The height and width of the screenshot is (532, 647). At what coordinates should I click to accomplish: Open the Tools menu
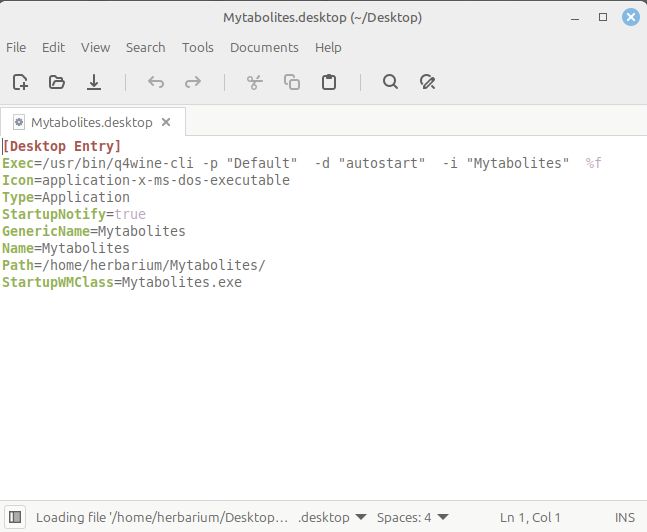pos(198,47)
